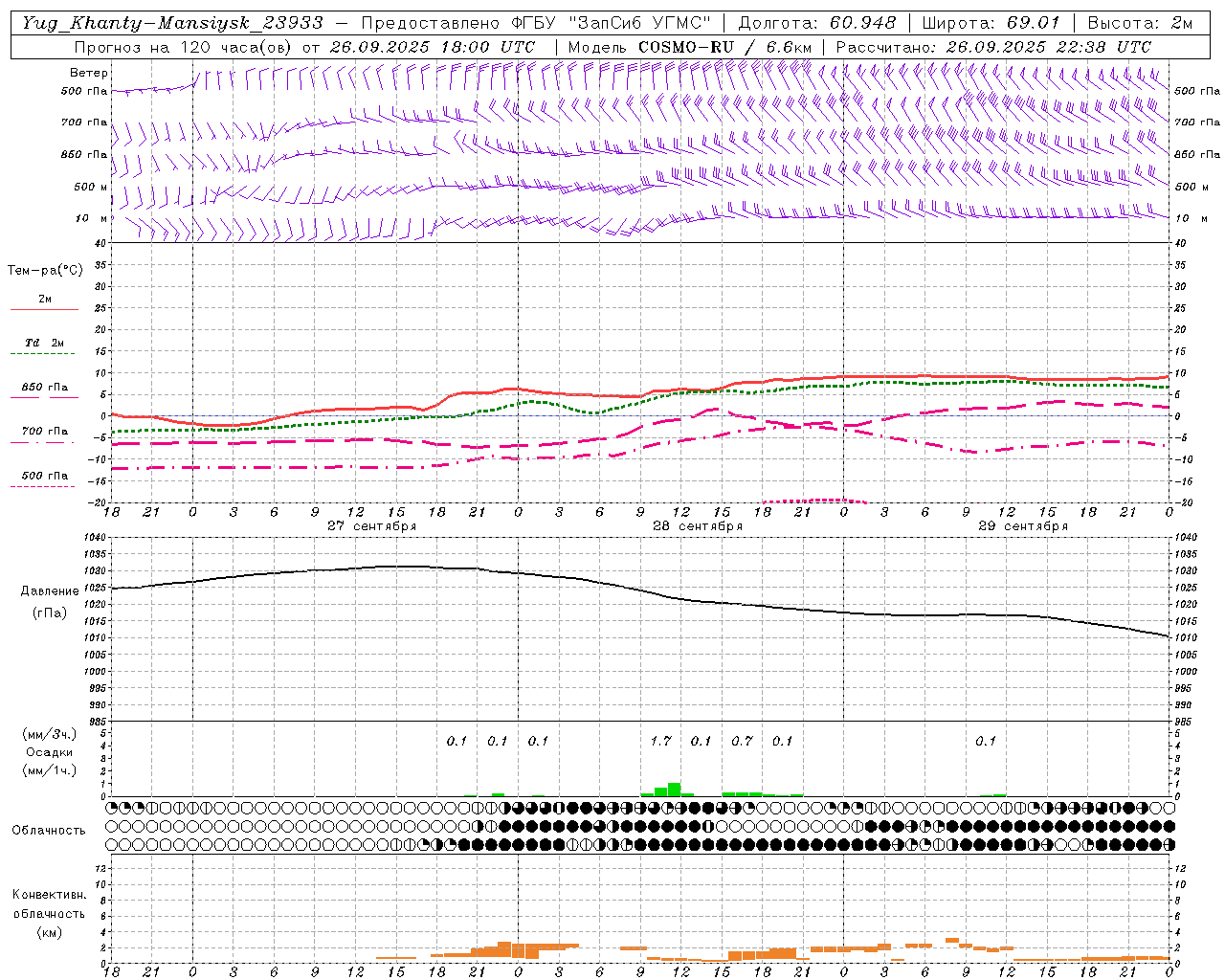Viewport: 1225px width, 980px height.
Task: Click the green dotted dew point curve
Action: (641, 402)
